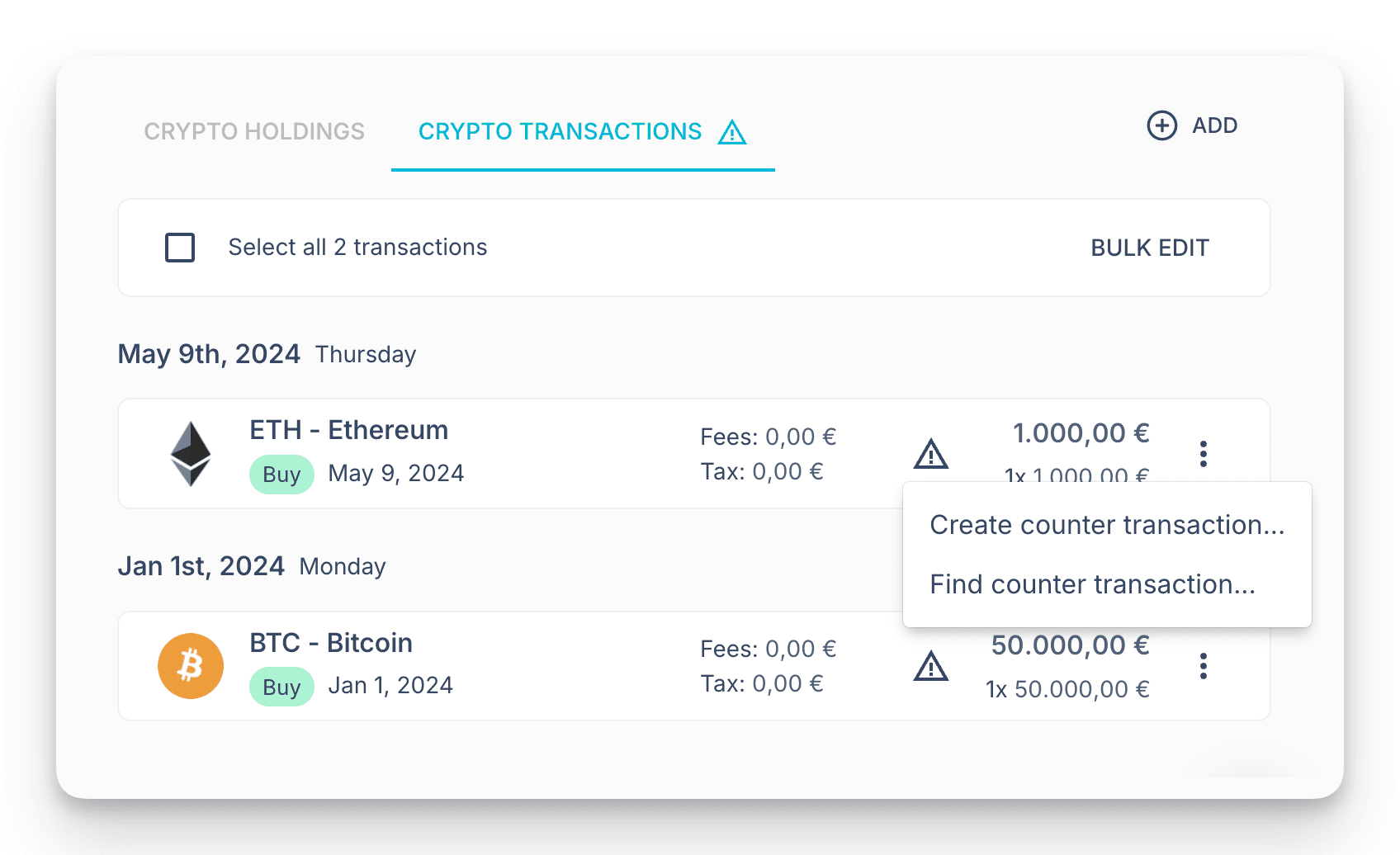The image size is (1400, 855).
Task: Tick the Select all 2 transactions checkbox
Action: (x=180, y=248)
